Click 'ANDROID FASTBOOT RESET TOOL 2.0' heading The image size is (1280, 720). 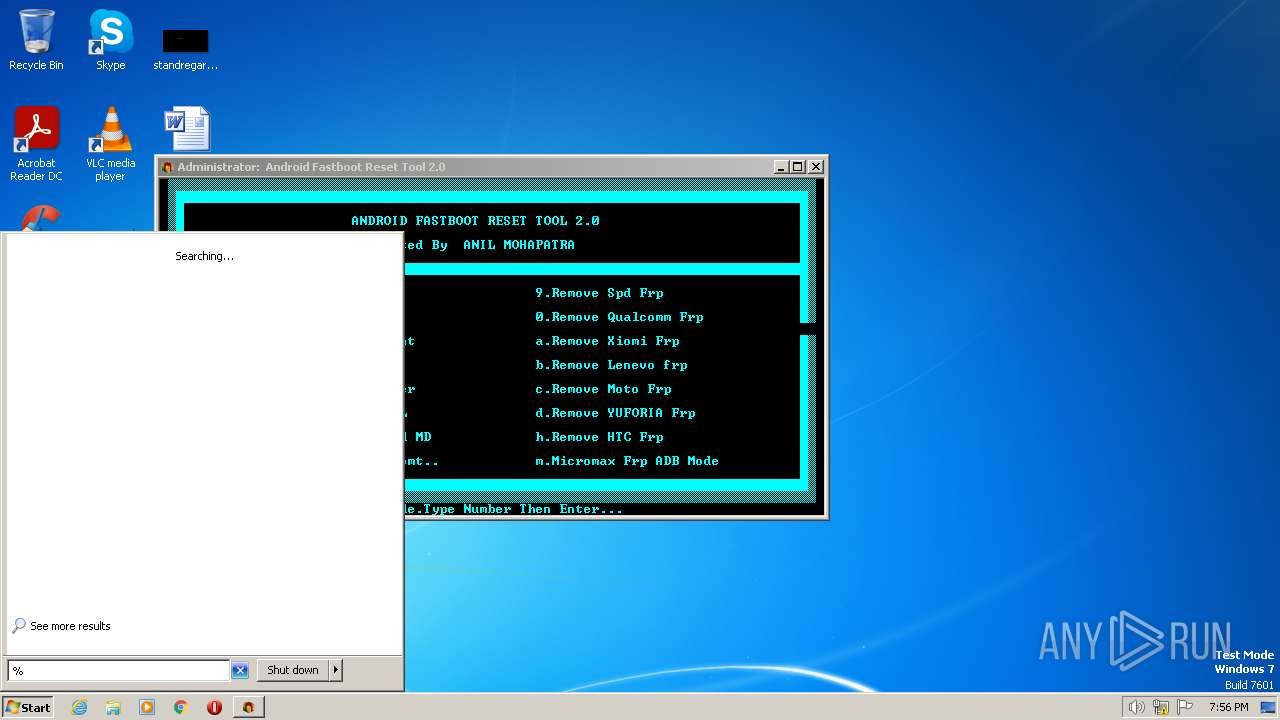[x=475, y=221]
